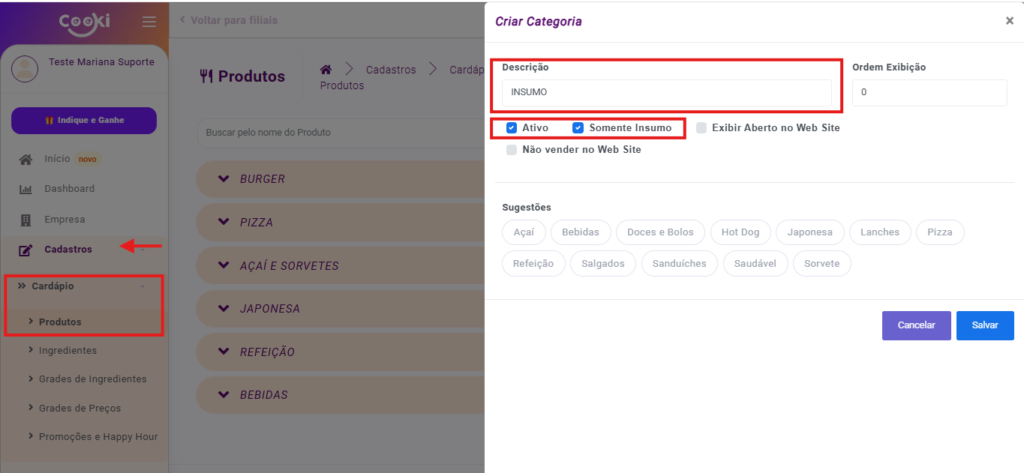Uncheck the Ativo checkbox
This screenshot has width=1024, height=473.
coord(512,128)
